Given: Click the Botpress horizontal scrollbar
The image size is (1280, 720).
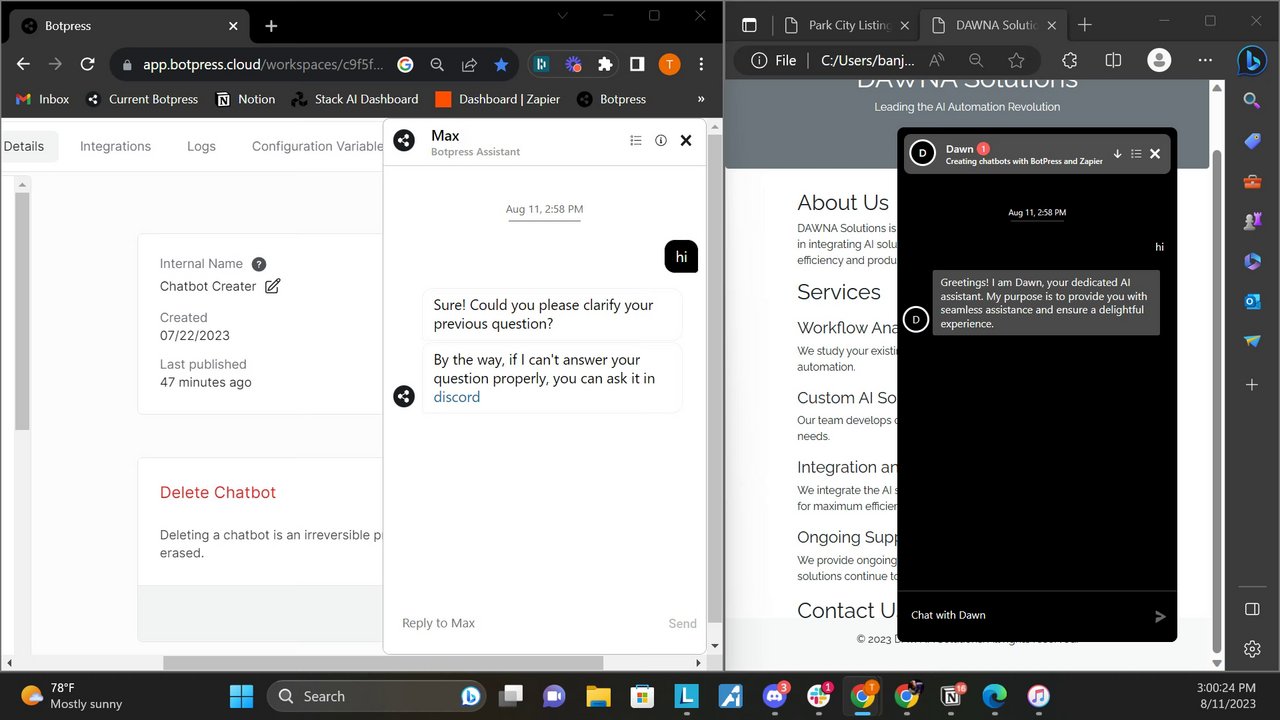Looking at the screenshot, I should pos(383,663).
